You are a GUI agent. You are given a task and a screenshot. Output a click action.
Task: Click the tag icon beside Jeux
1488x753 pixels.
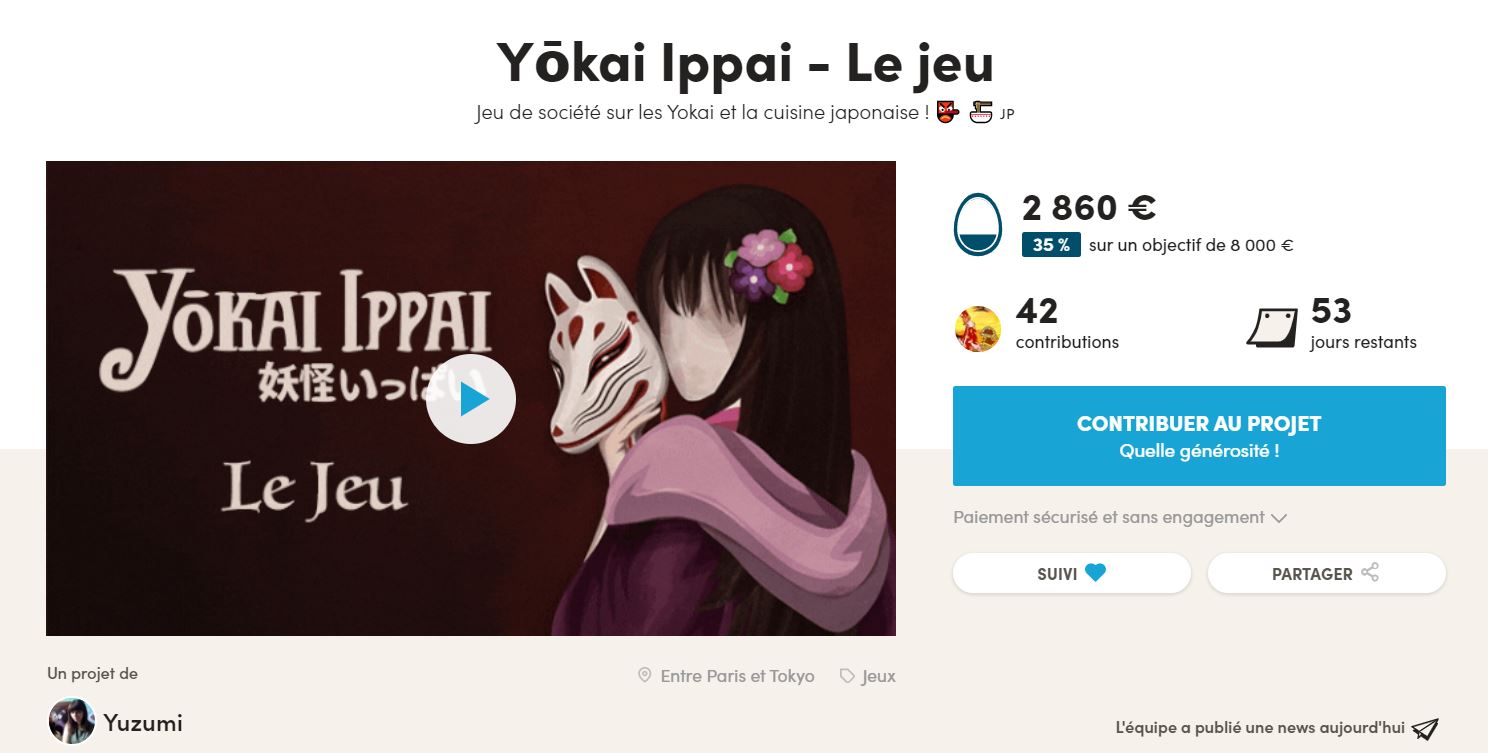pos(847,676)
